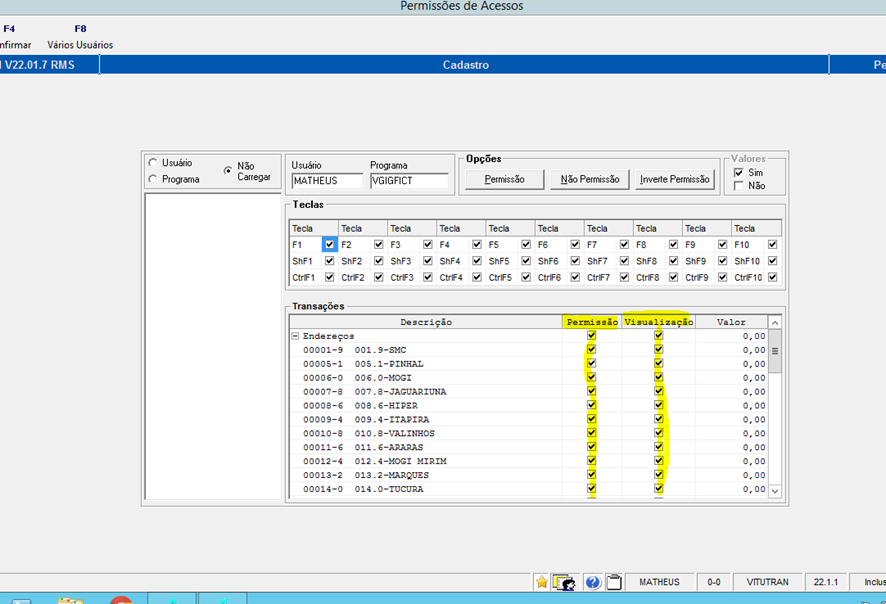Click the transactions list scrollbar thumb
Viewport: 886px width, 604px height.
(x=775, y=351)
